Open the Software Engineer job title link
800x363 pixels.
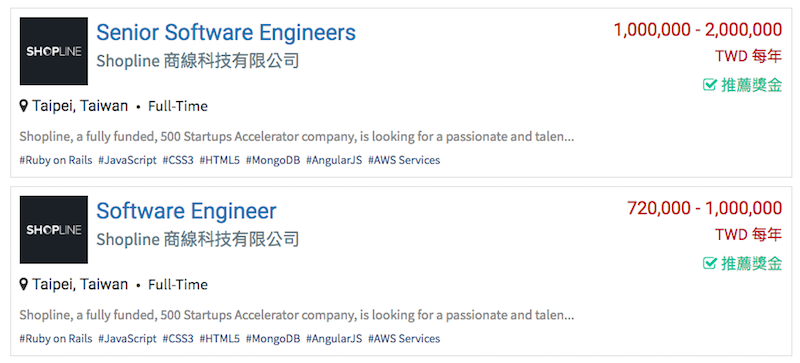tap(186, 211)
